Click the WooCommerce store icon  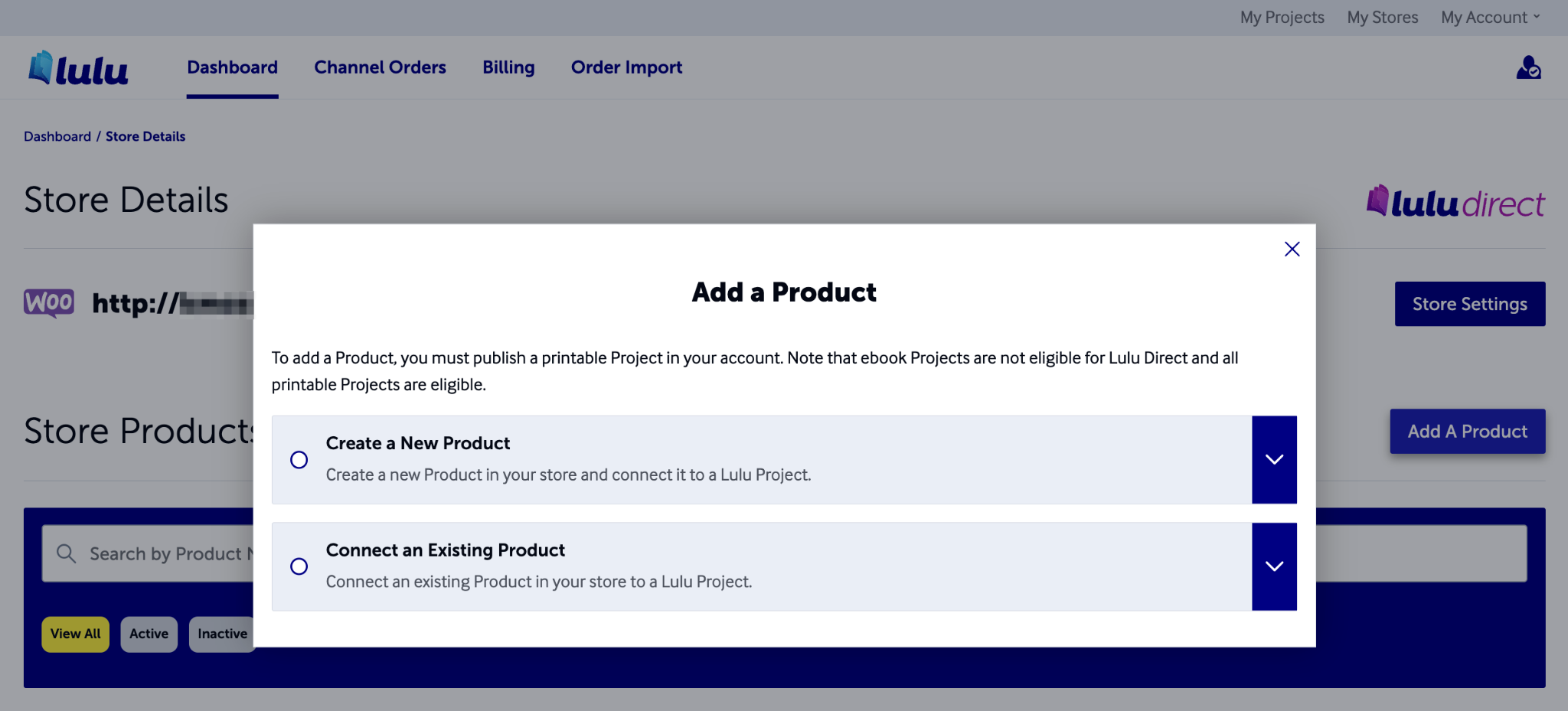49,302
